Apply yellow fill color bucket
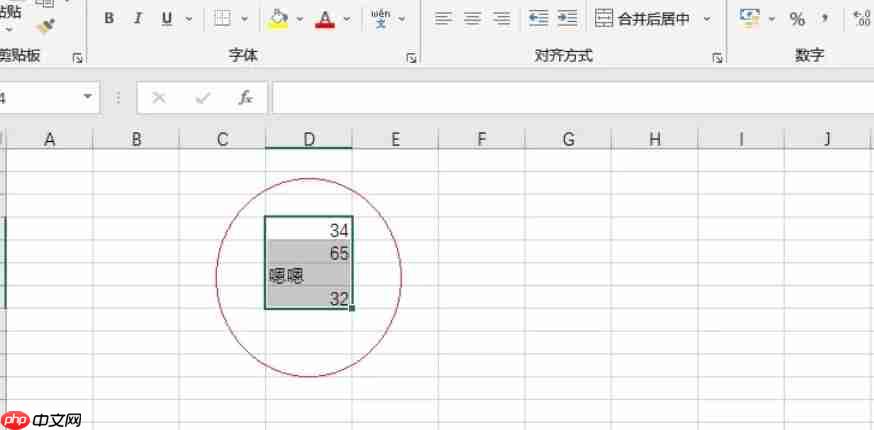 [278, 19]
